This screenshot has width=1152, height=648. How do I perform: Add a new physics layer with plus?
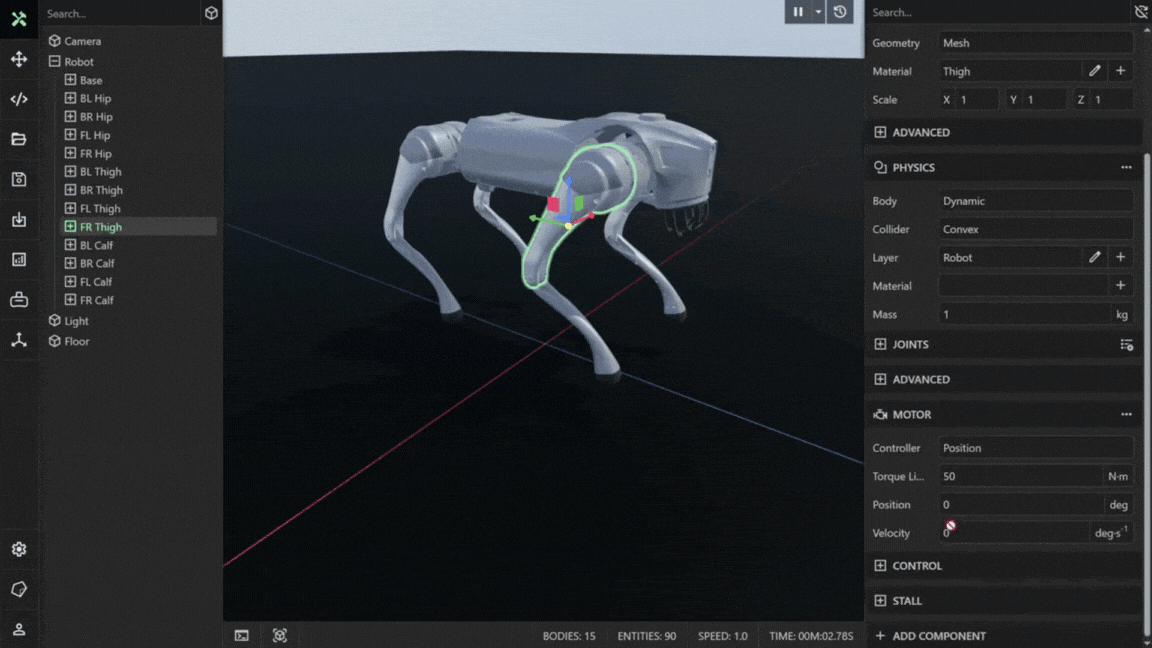pyautogui.click(x=1120, y=257)
